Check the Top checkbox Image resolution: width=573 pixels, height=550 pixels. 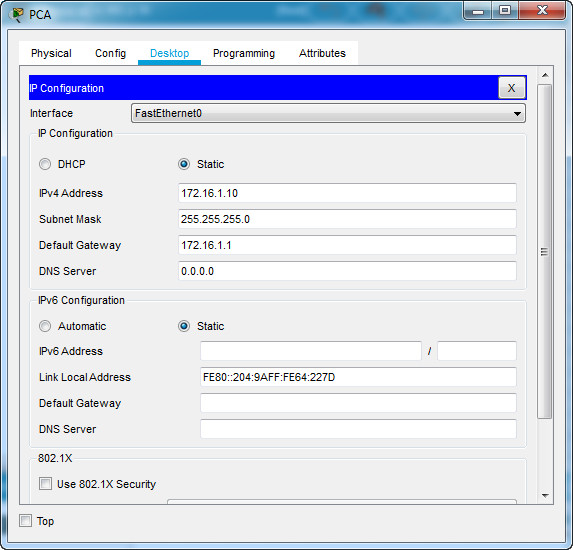[26, 520]
